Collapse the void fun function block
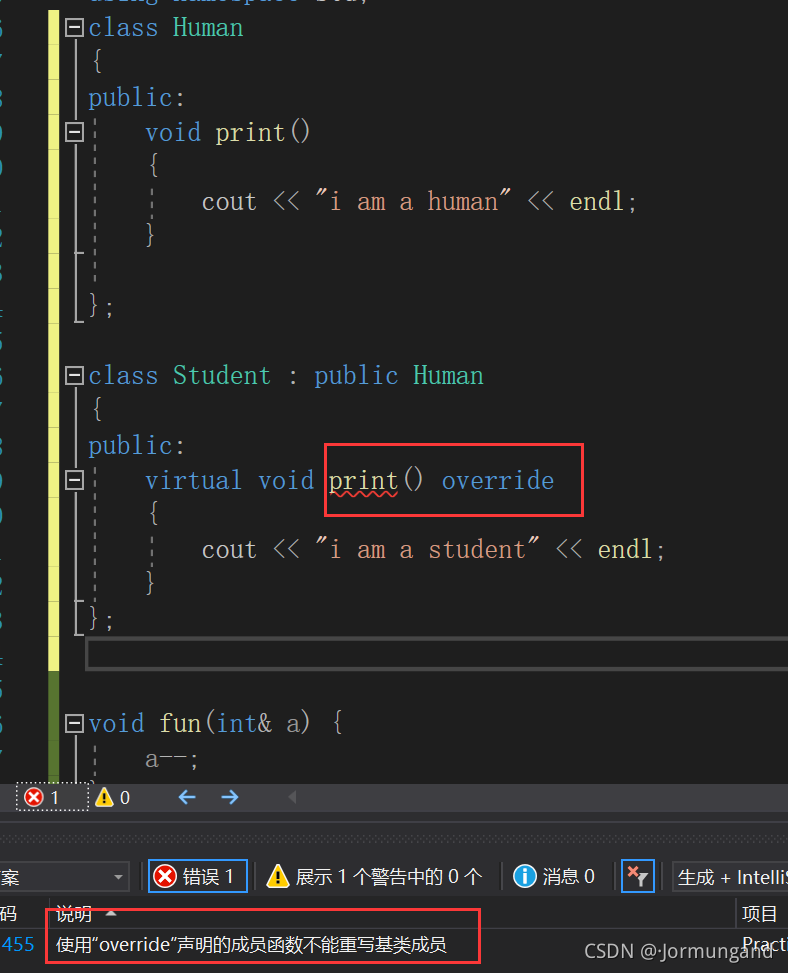 [74, 724]
